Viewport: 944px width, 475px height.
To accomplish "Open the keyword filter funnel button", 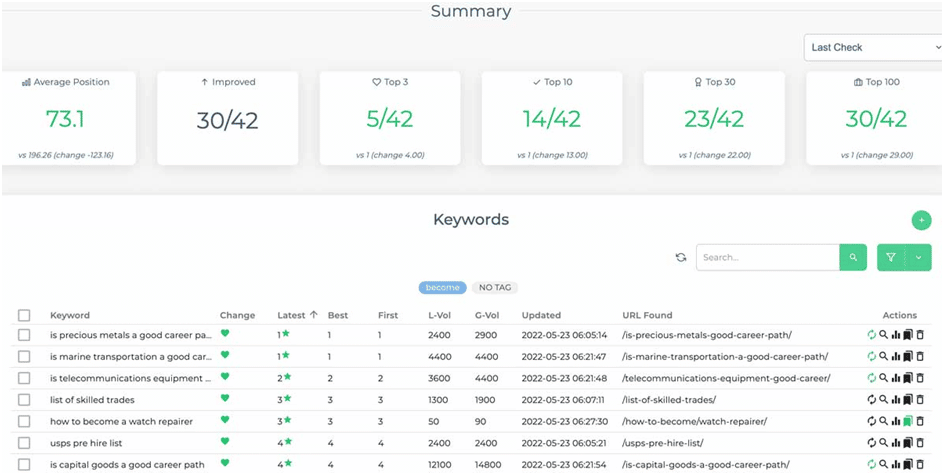I will point(890,257).
